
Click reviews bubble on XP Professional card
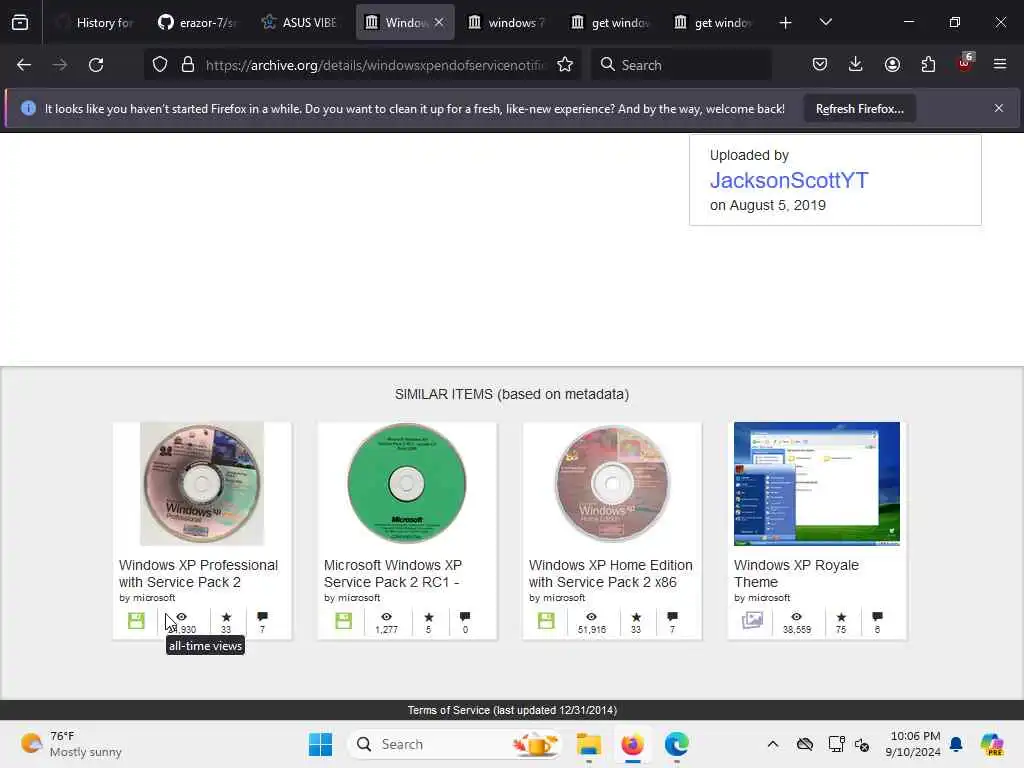point(263,616)
